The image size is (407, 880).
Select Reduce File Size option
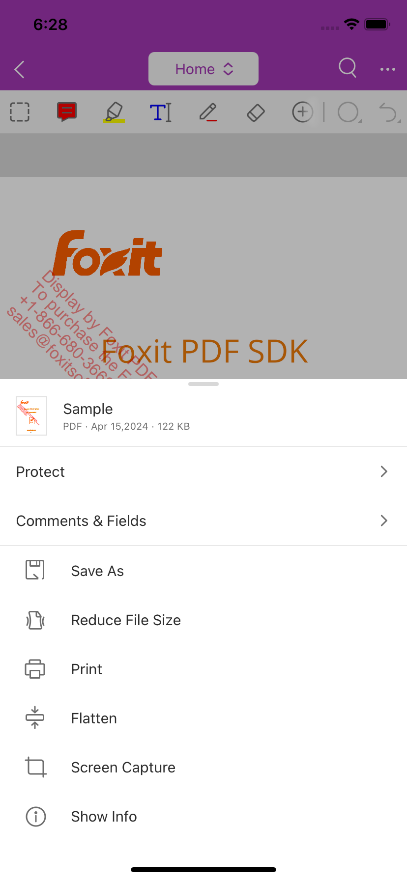[x=203, y=620]
